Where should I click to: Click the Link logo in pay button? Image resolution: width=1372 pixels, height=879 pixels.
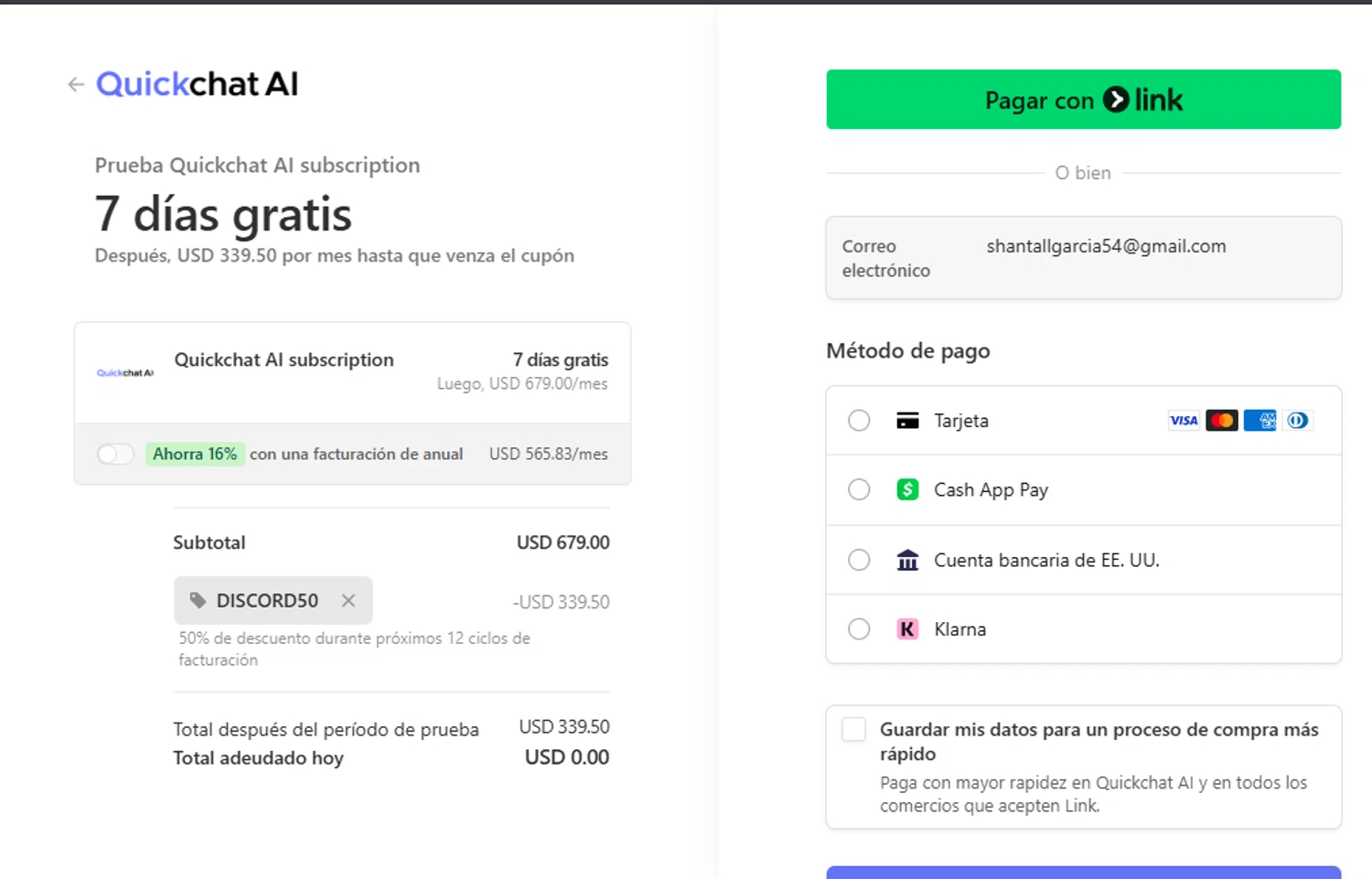pyautogui.click(x=1143, y=100)
